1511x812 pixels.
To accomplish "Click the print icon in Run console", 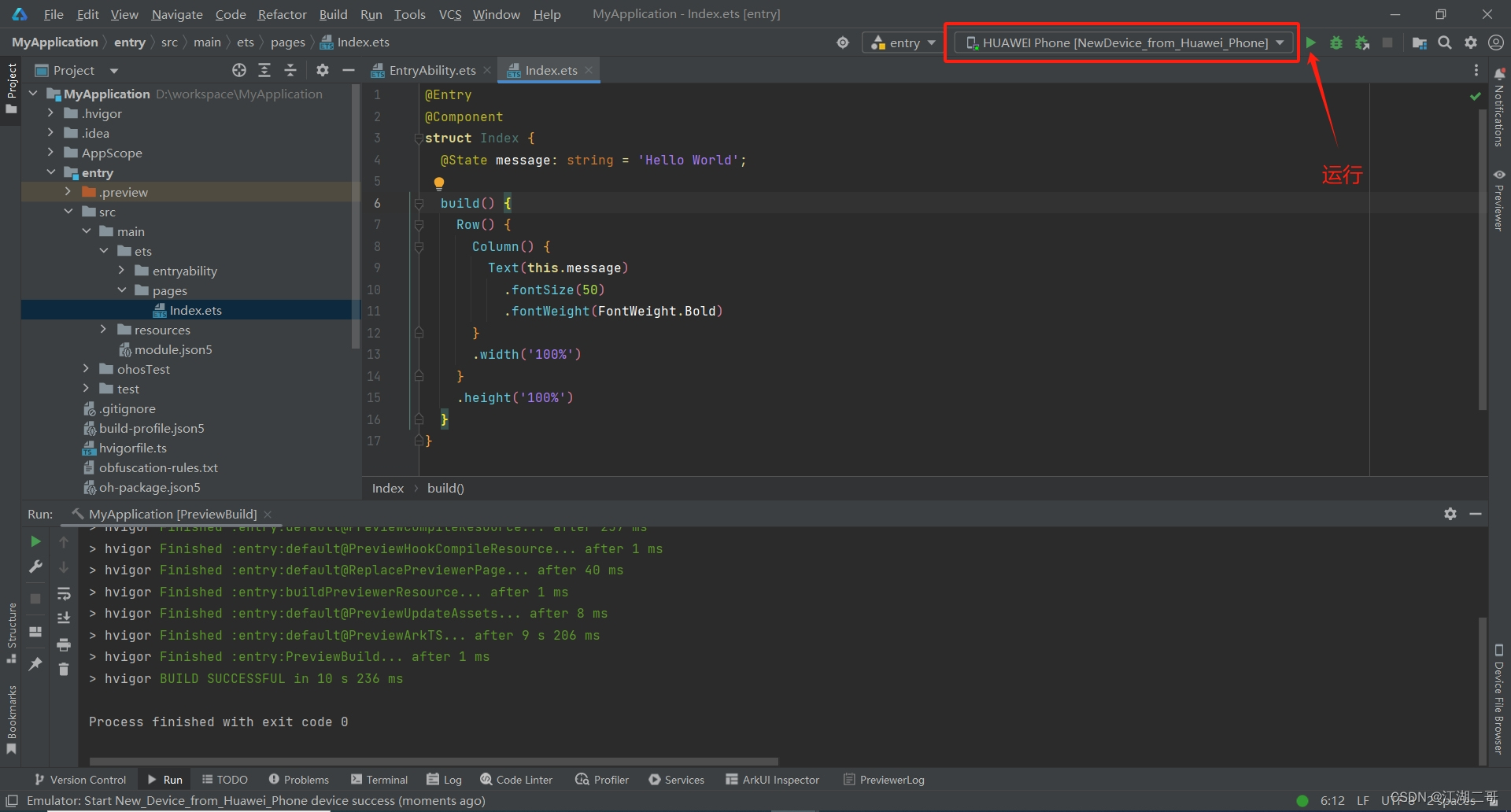I will [64, 644].
